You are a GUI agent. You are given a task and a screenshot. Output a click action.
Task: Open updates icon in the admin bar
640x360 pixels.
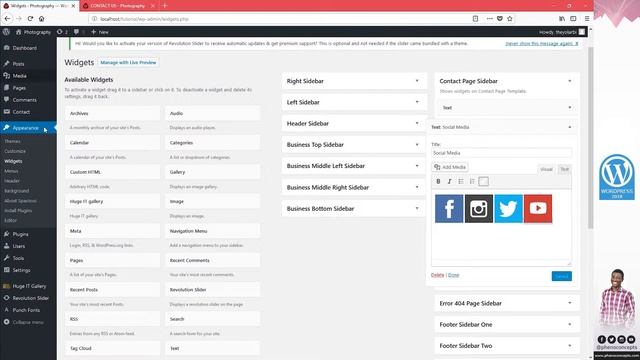tap(62, 32)
